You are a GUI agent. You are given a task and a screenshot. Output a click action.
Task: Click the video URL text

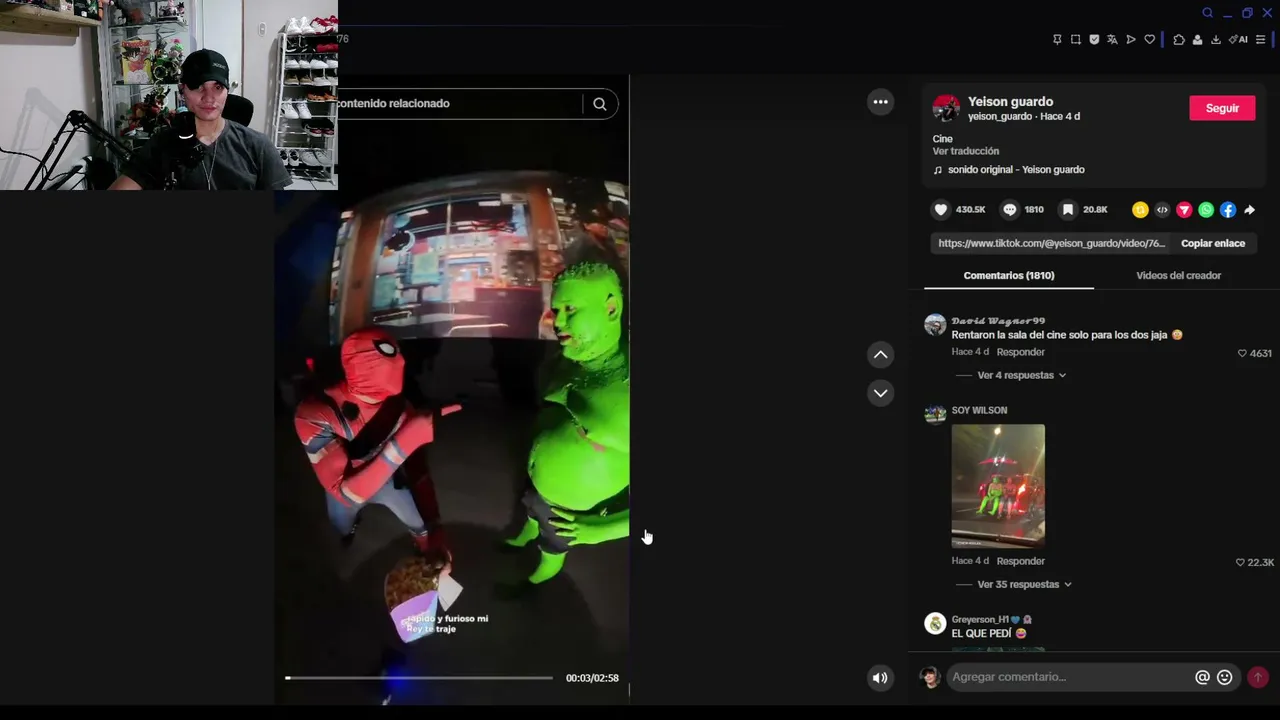(1051, 243)
